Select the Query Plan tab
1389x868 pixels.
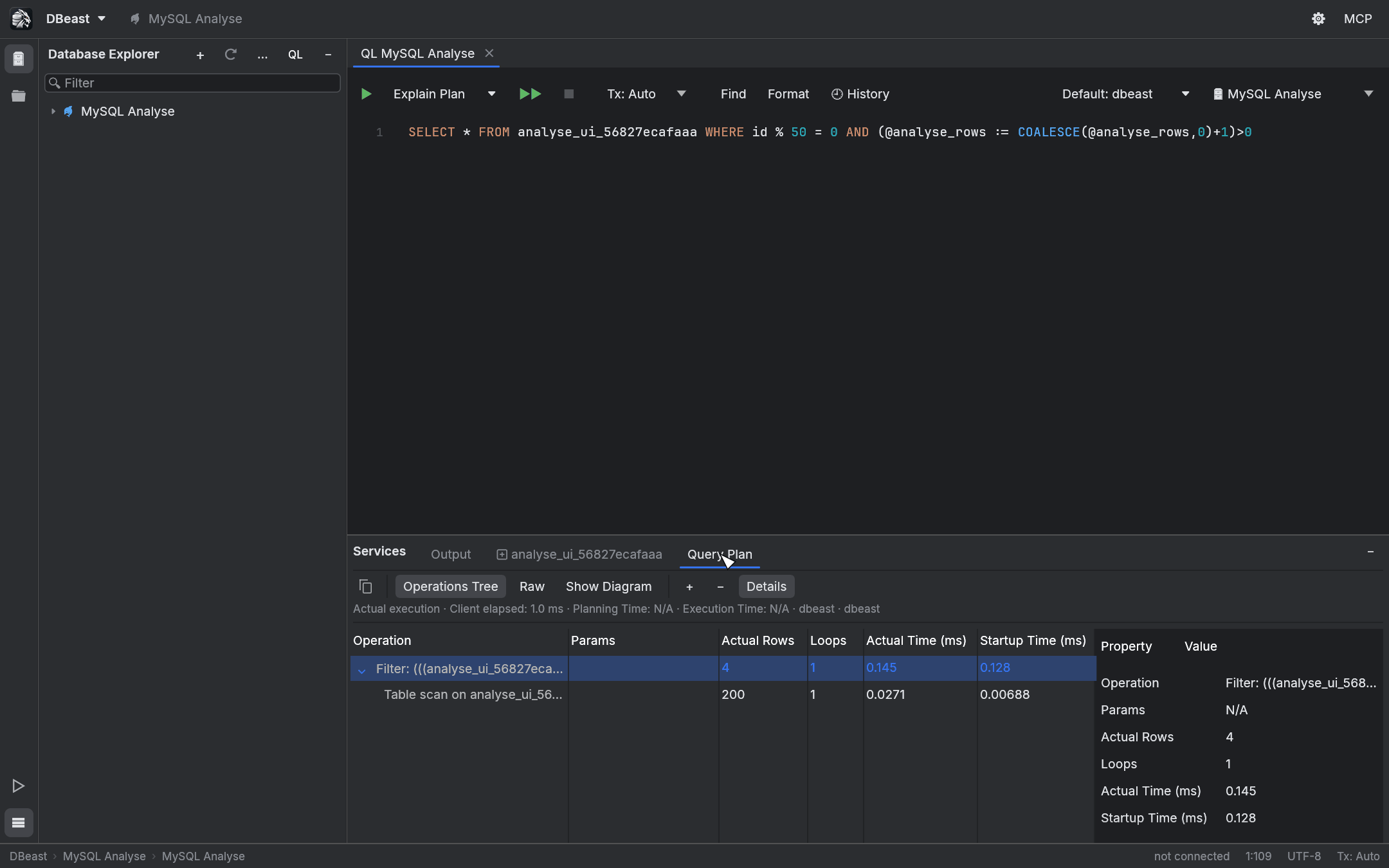(x=720, y=554)
